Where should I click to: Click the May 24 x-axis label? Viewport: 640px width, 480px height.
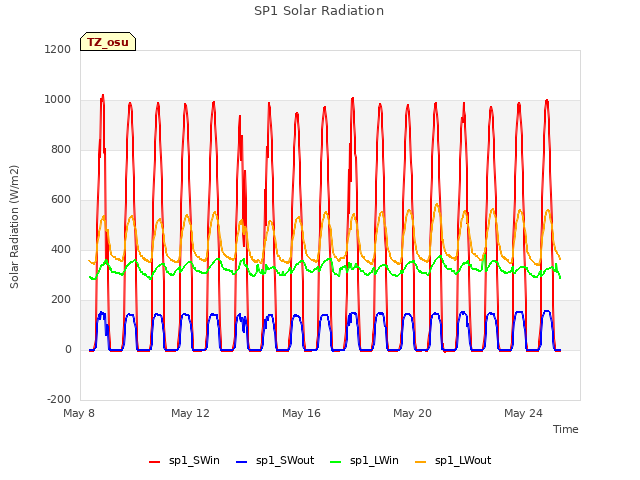point(523,413)
